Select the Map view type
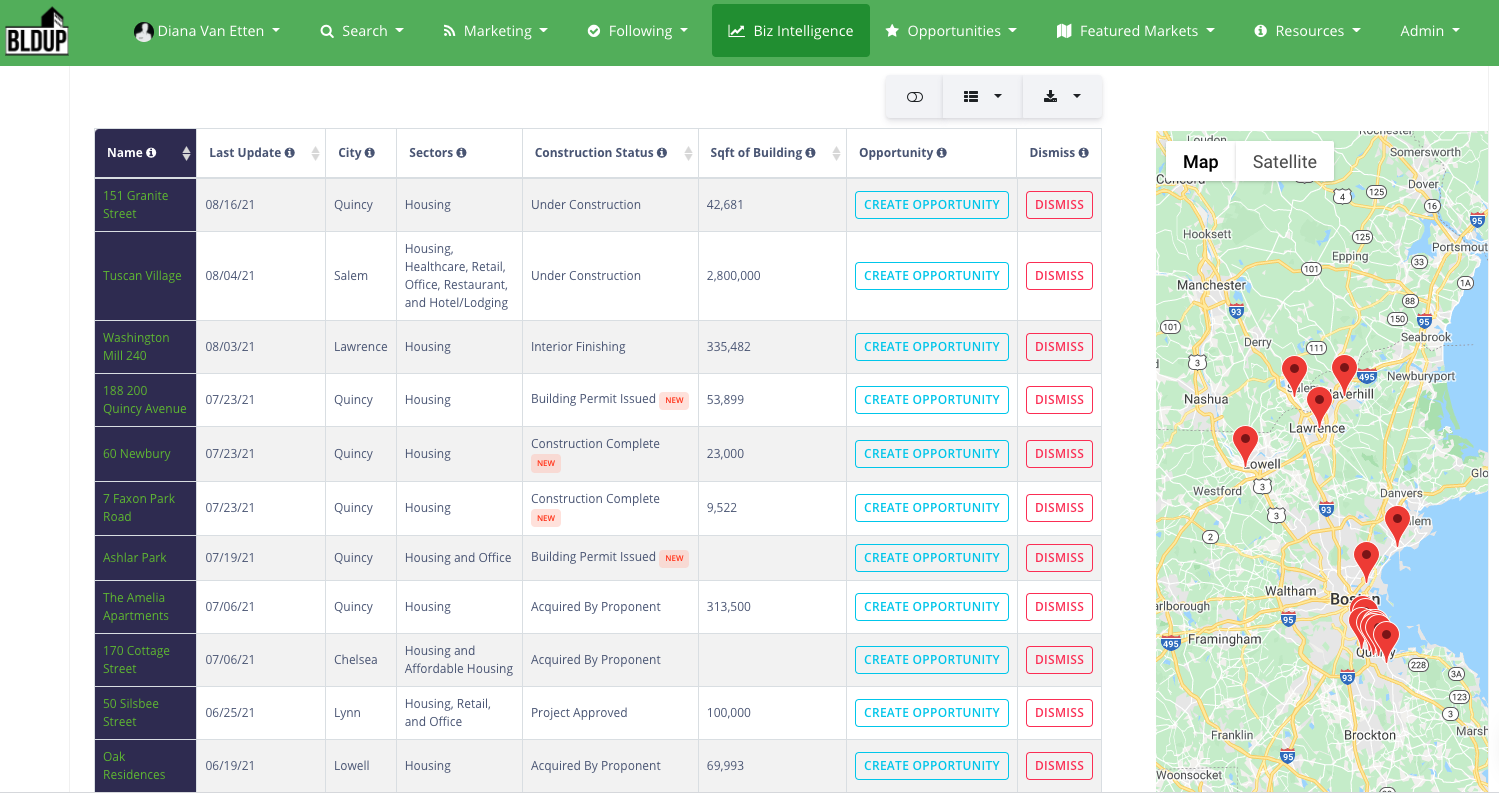The width and height of the screenshot is (1499, 794). point(1200,162)
